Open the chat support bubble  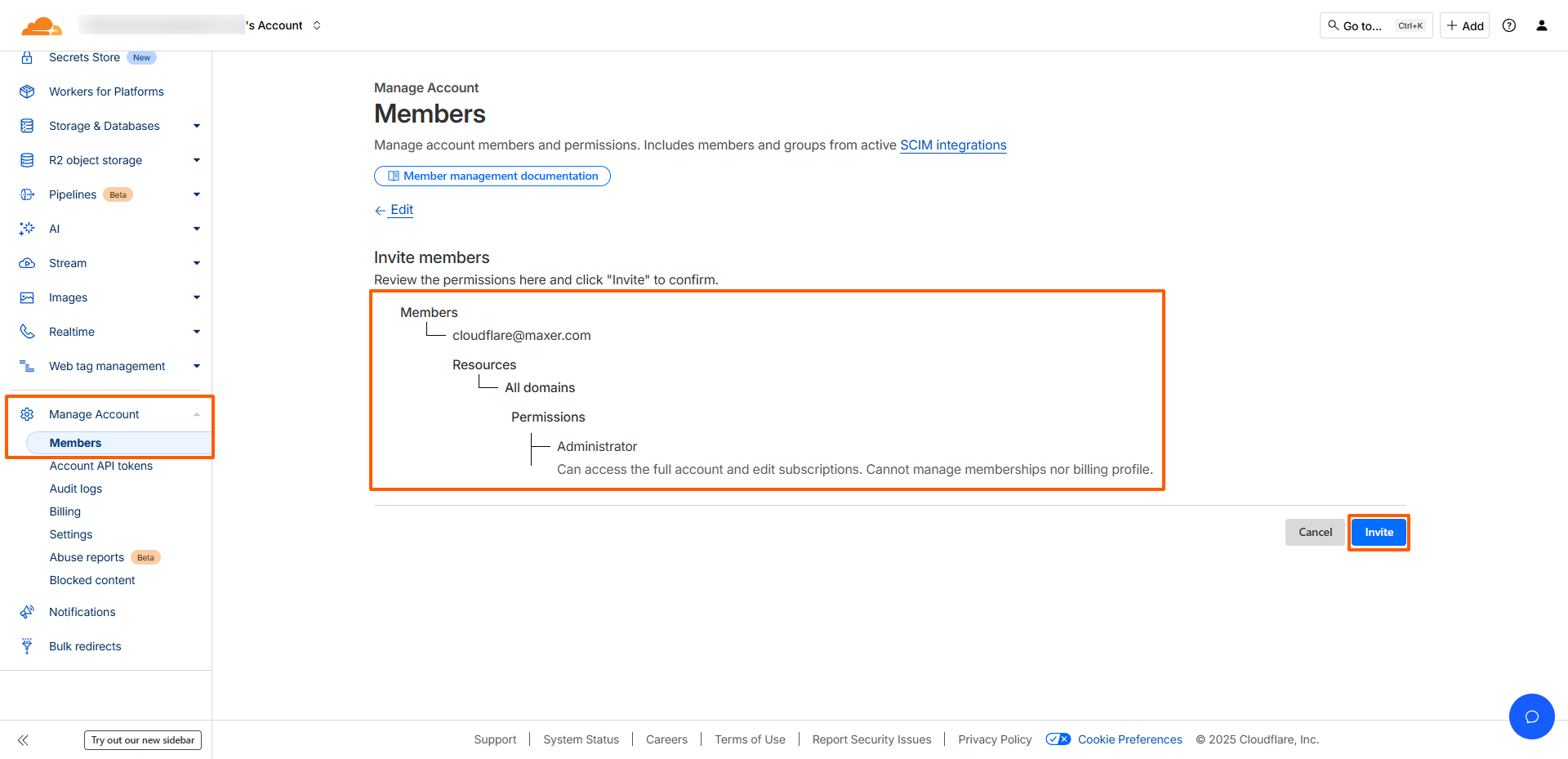pyautogui.click(x=1531, y=717)
